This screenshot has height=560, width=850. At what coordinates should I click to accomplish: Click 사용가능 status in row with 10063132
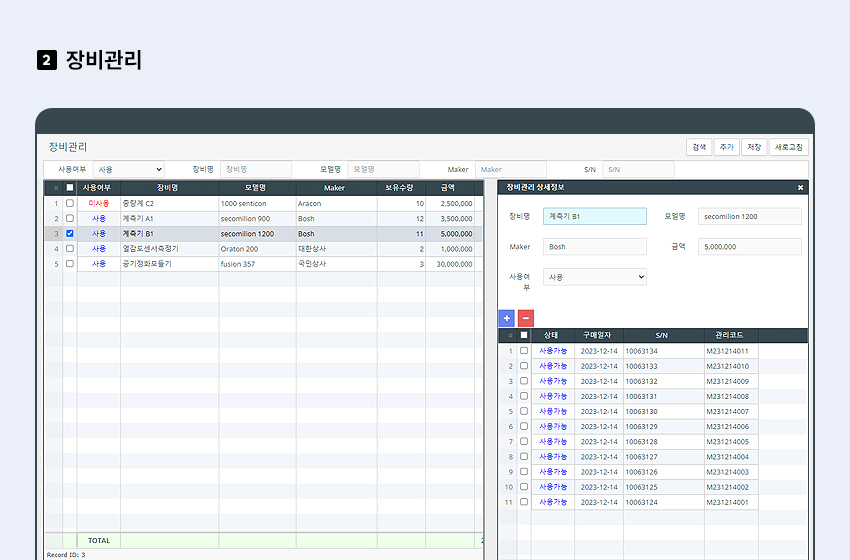(x=553, y=381)
